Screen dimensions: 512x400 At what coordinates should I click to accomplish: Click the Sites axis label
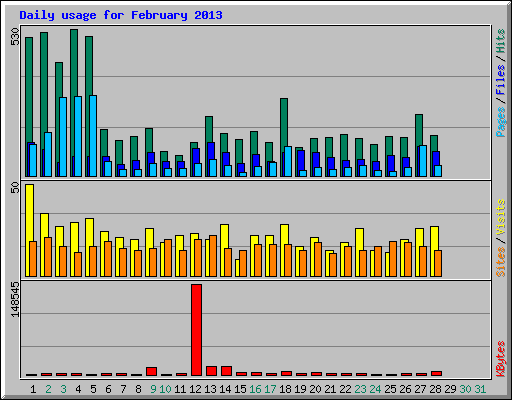[x=500, y=262]
